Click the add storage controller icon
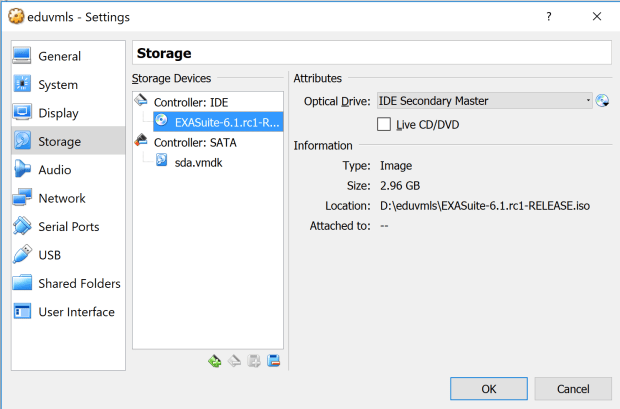This screenshot has width=620, height=409. coord(214,360)
